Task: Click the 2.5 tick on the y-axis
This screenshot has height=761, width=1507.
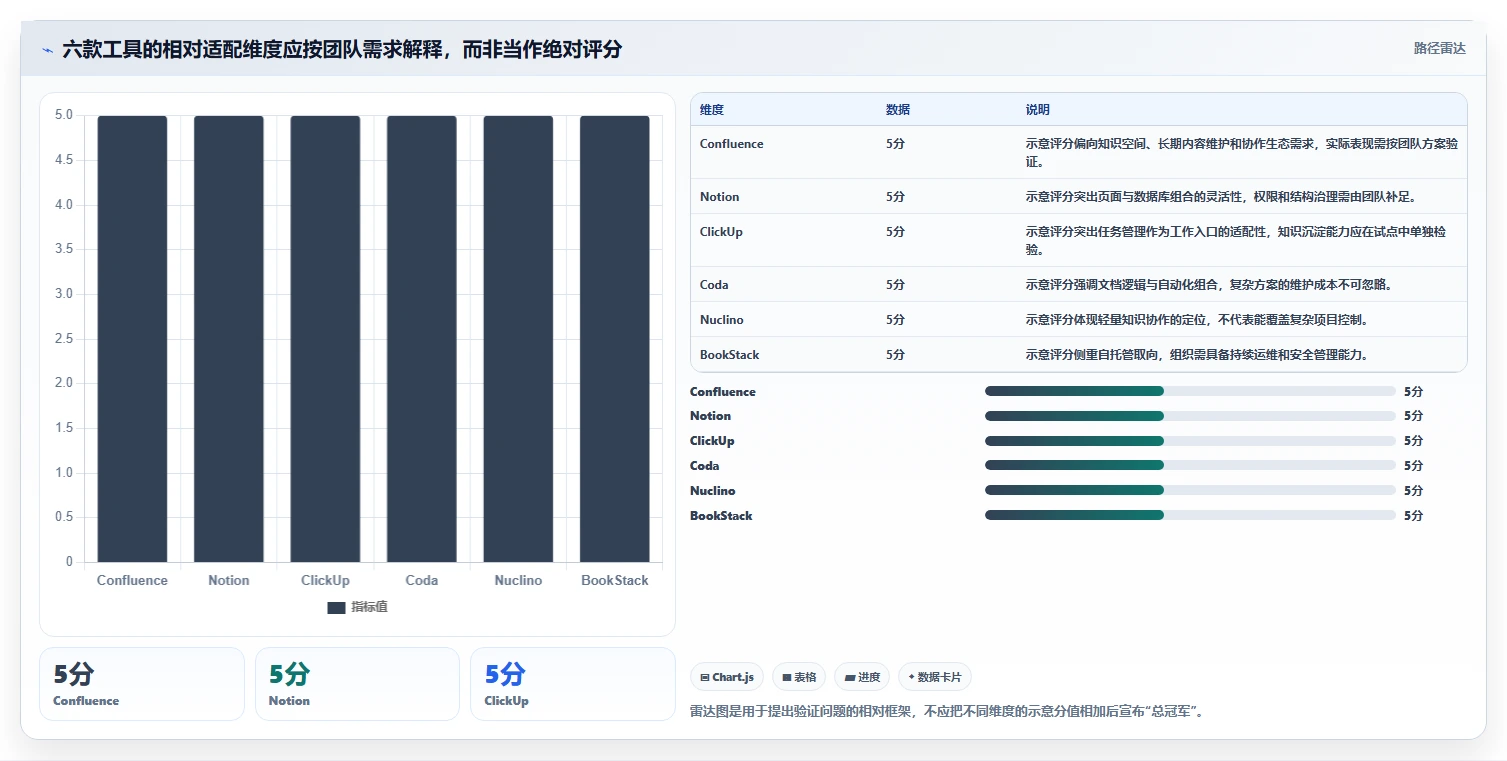Action: (x=64, y=339)
